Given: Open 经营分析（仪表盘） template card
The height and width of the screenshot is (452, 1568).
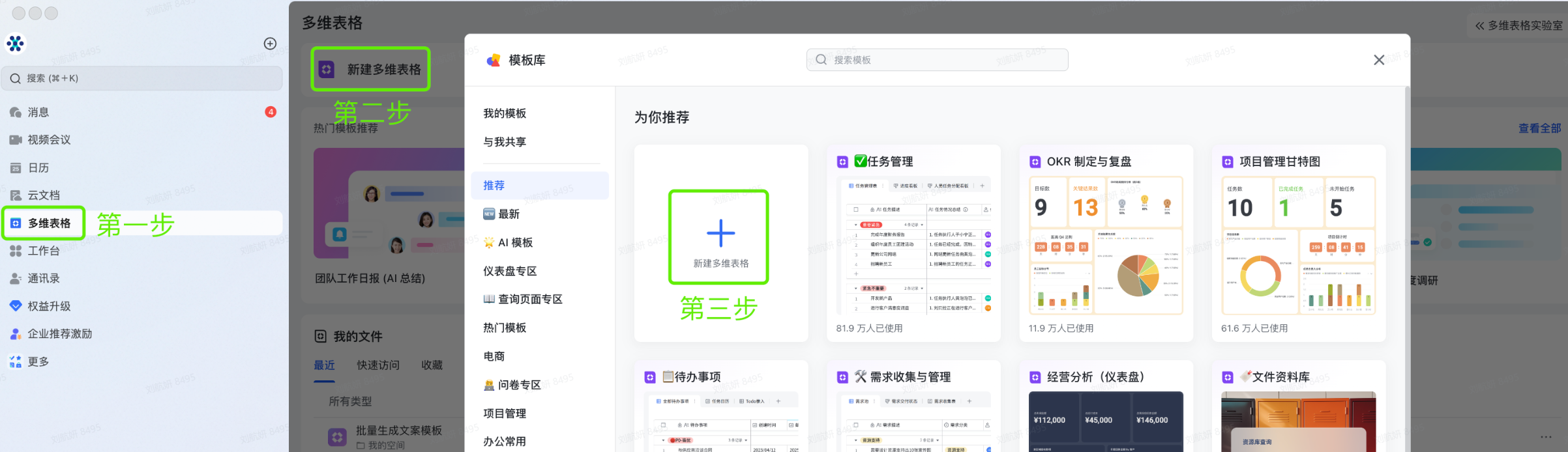Looking at the screenshot, I should (1106, 406).
